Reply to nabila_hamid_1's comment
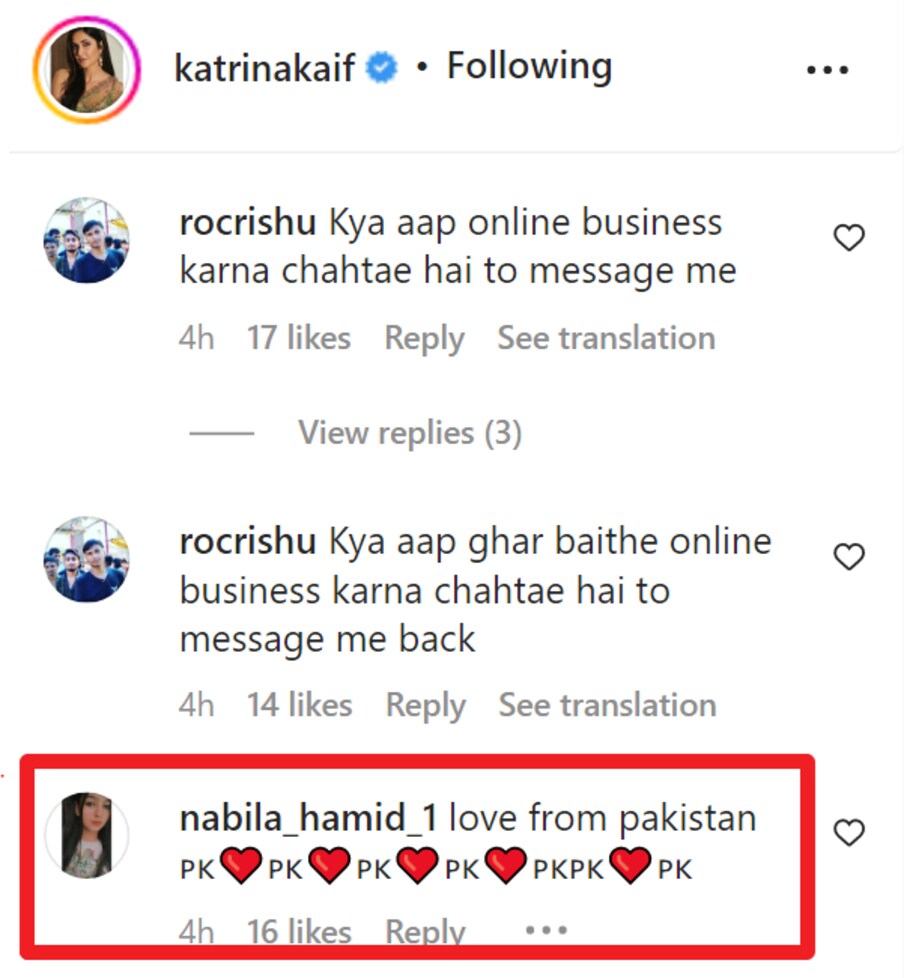 [425, 932]
